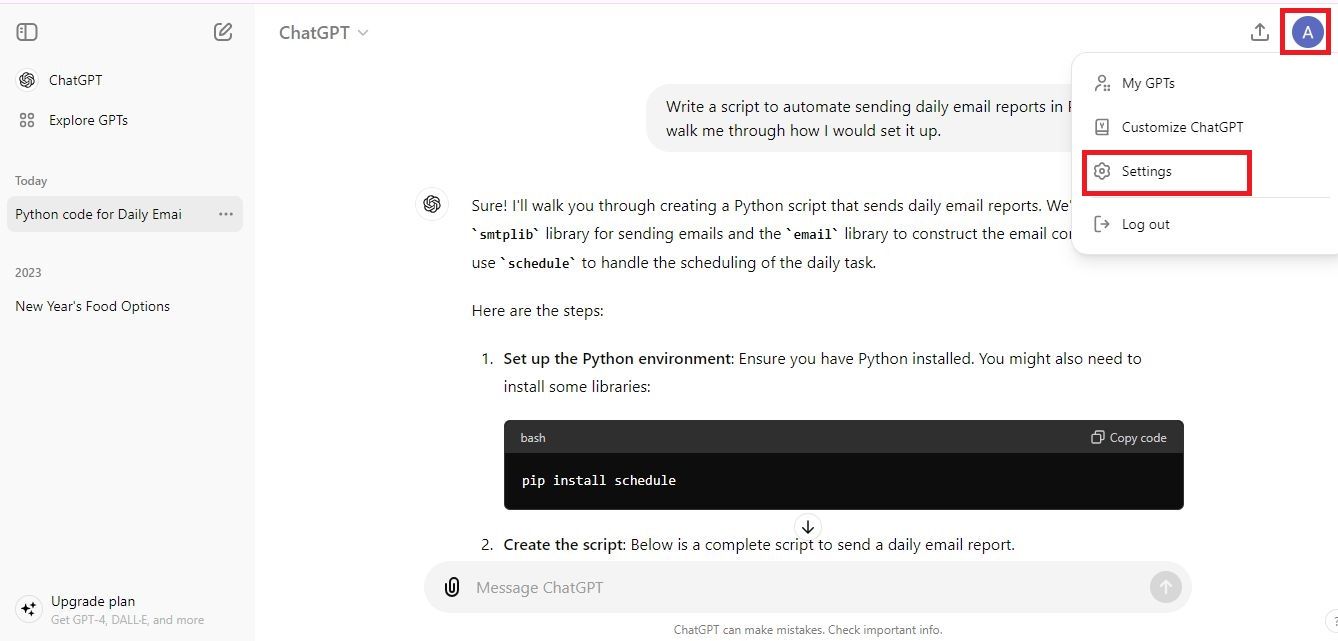Select the ChatGPT conversation in sidebar
This screenshot has width=1338, height=641.
(x=73, y=79)
